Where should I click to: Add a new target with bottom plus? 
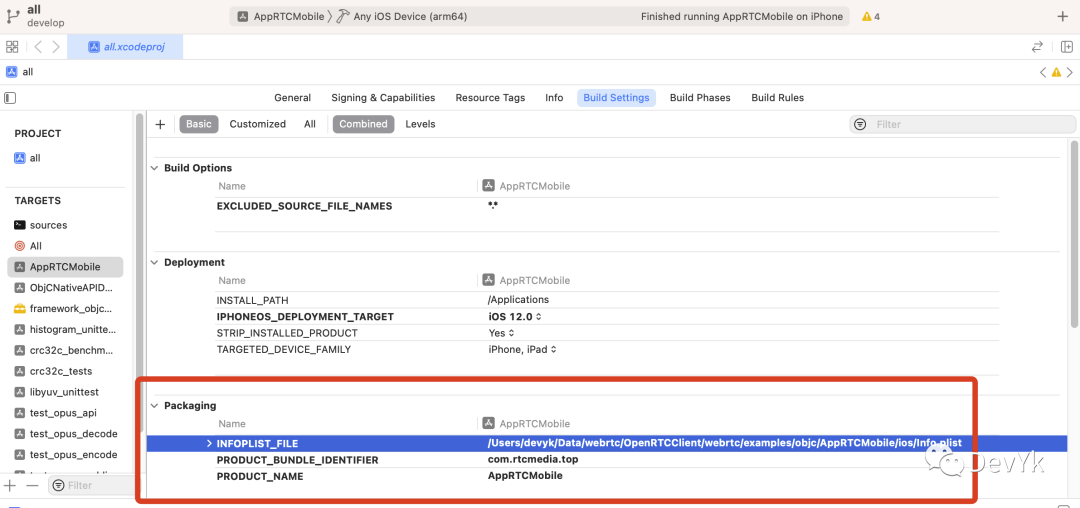pyautogui.click(x=10, y=485)
